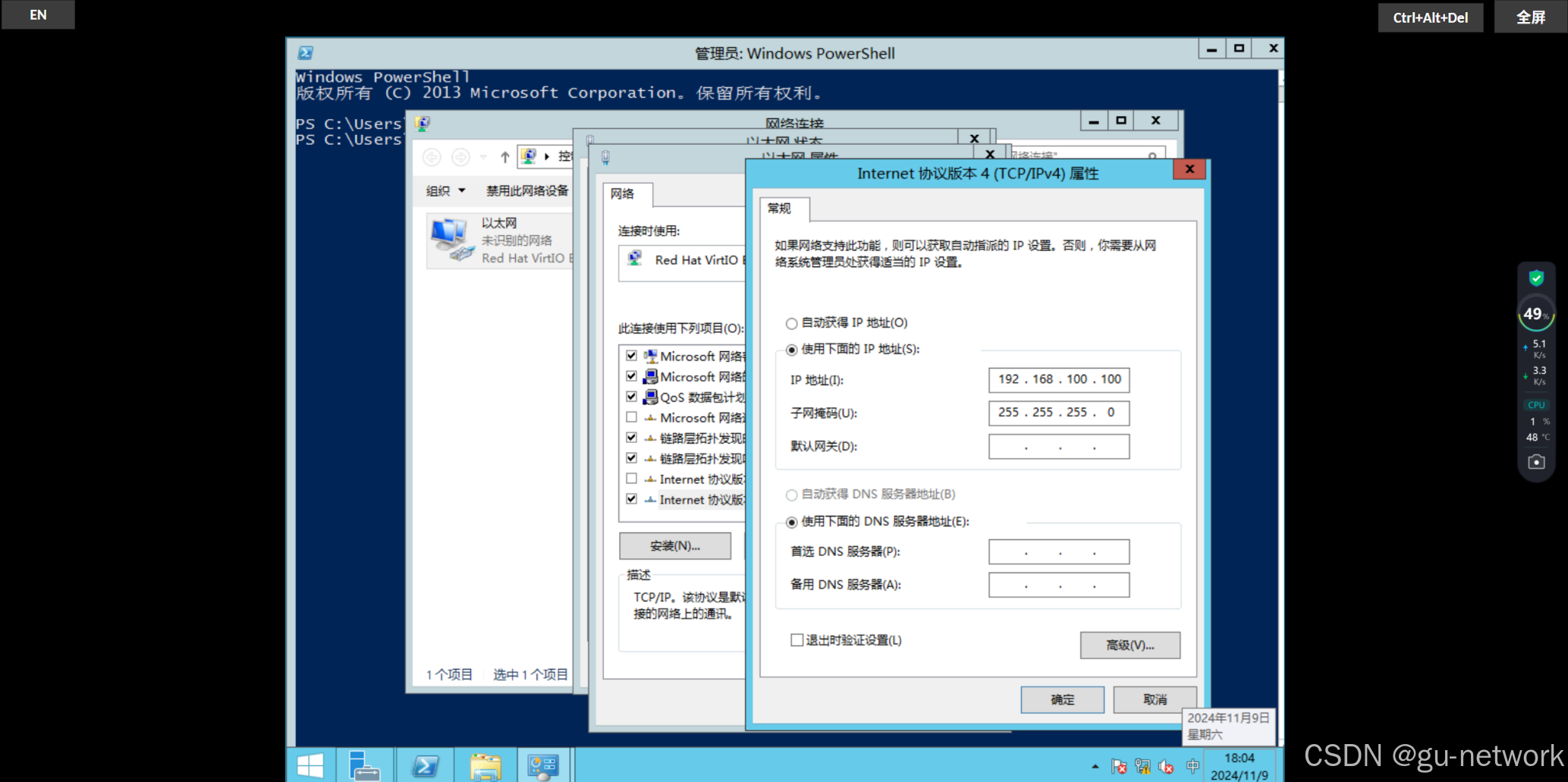Check the unchecked Internet 协议版本 item
The height and width of the screenshot is (782, 1568).
(631, 479)
